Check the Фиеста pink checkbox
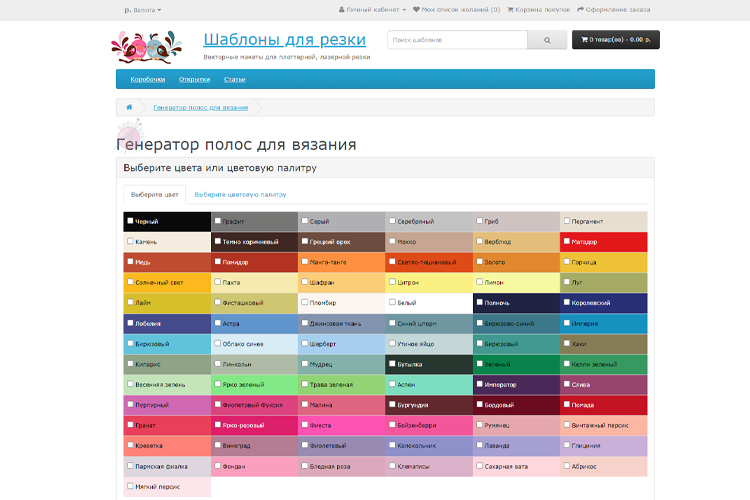The height and width of the screenshot is (500, 750). pos(304,424)
